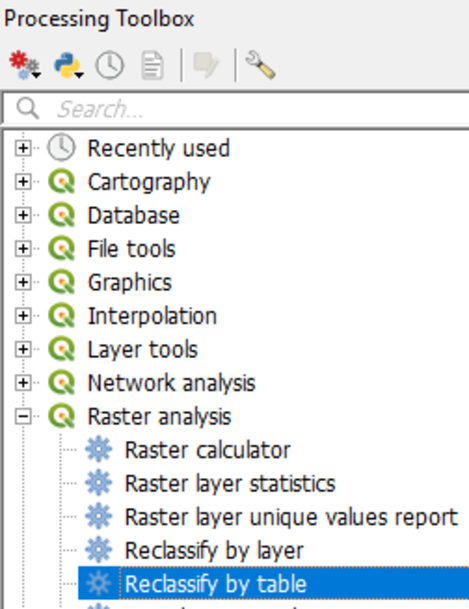The width and height of the screenshot is (469, 609).
Task: Click the File tools QGIS icon
Action: click(x=61, y=249)
